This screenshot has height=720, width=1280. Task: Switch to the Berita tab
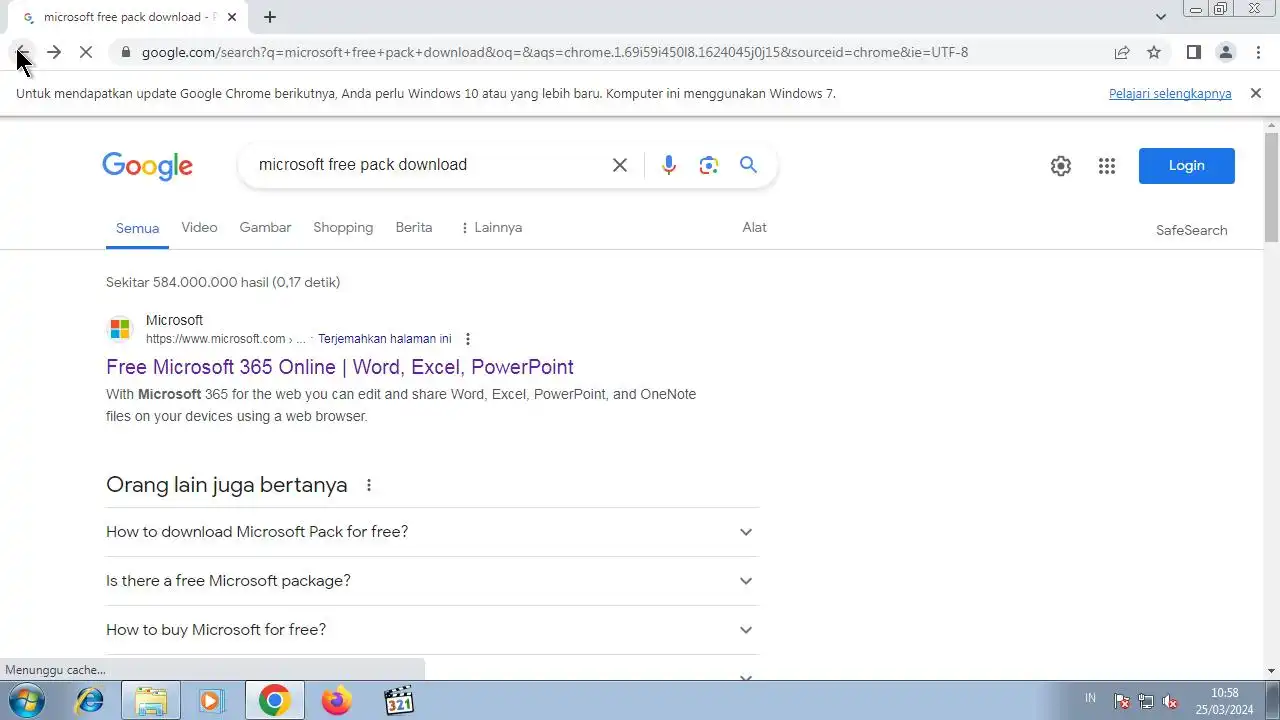414,228
